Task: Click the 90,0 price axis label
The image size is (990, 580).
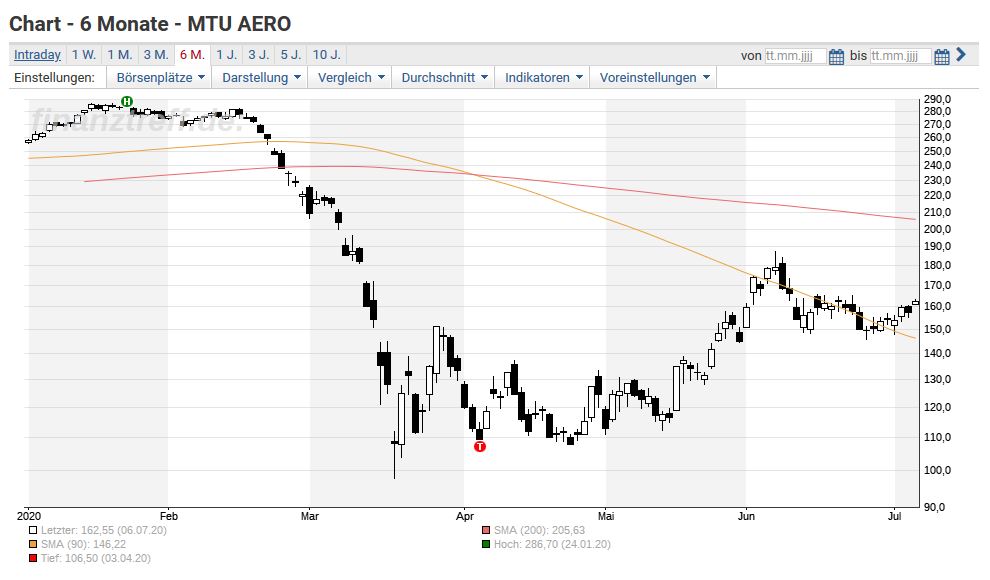Action: point(934,507)
